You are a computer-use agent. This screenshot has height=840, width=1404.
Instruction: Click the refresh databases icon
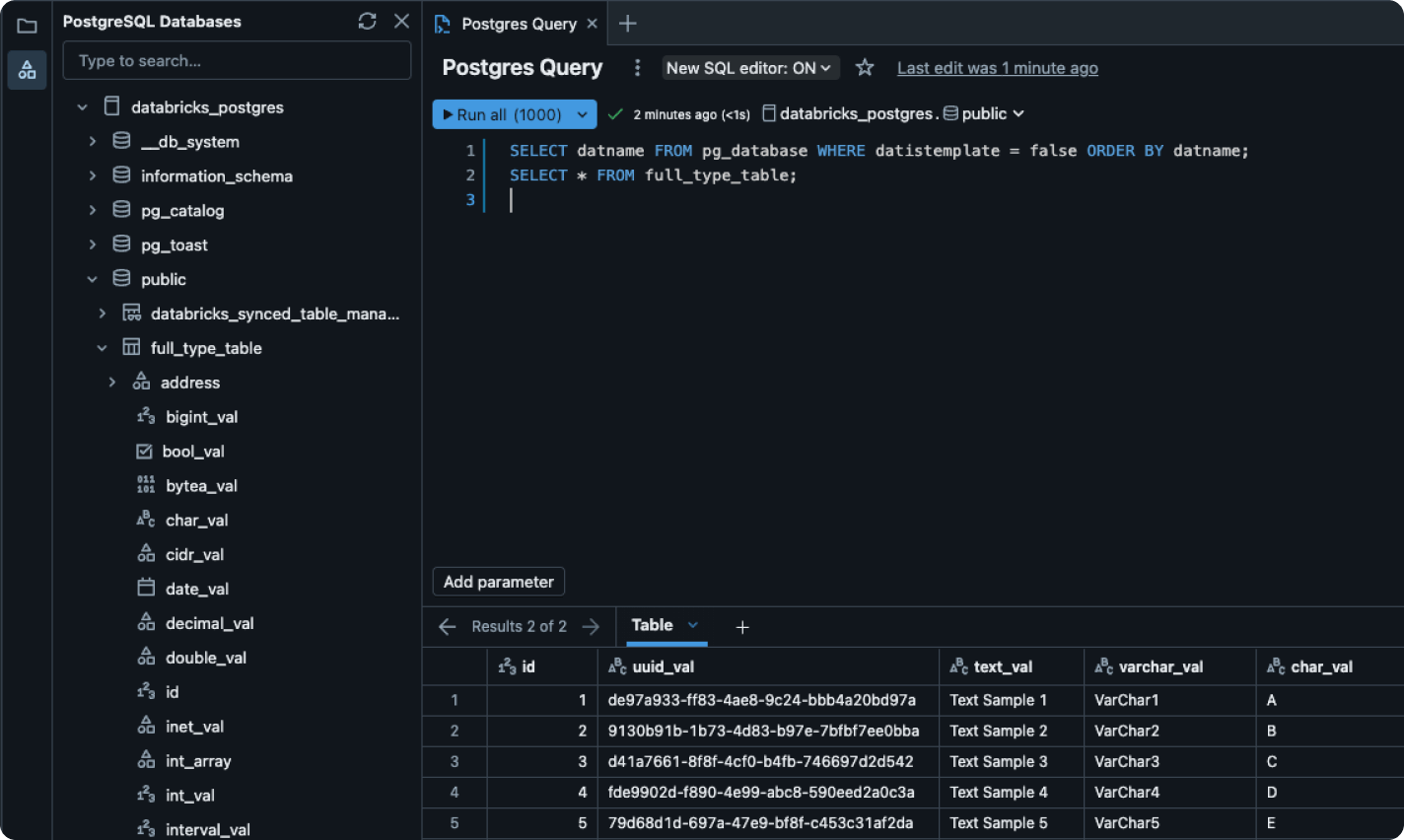(367, 21)
